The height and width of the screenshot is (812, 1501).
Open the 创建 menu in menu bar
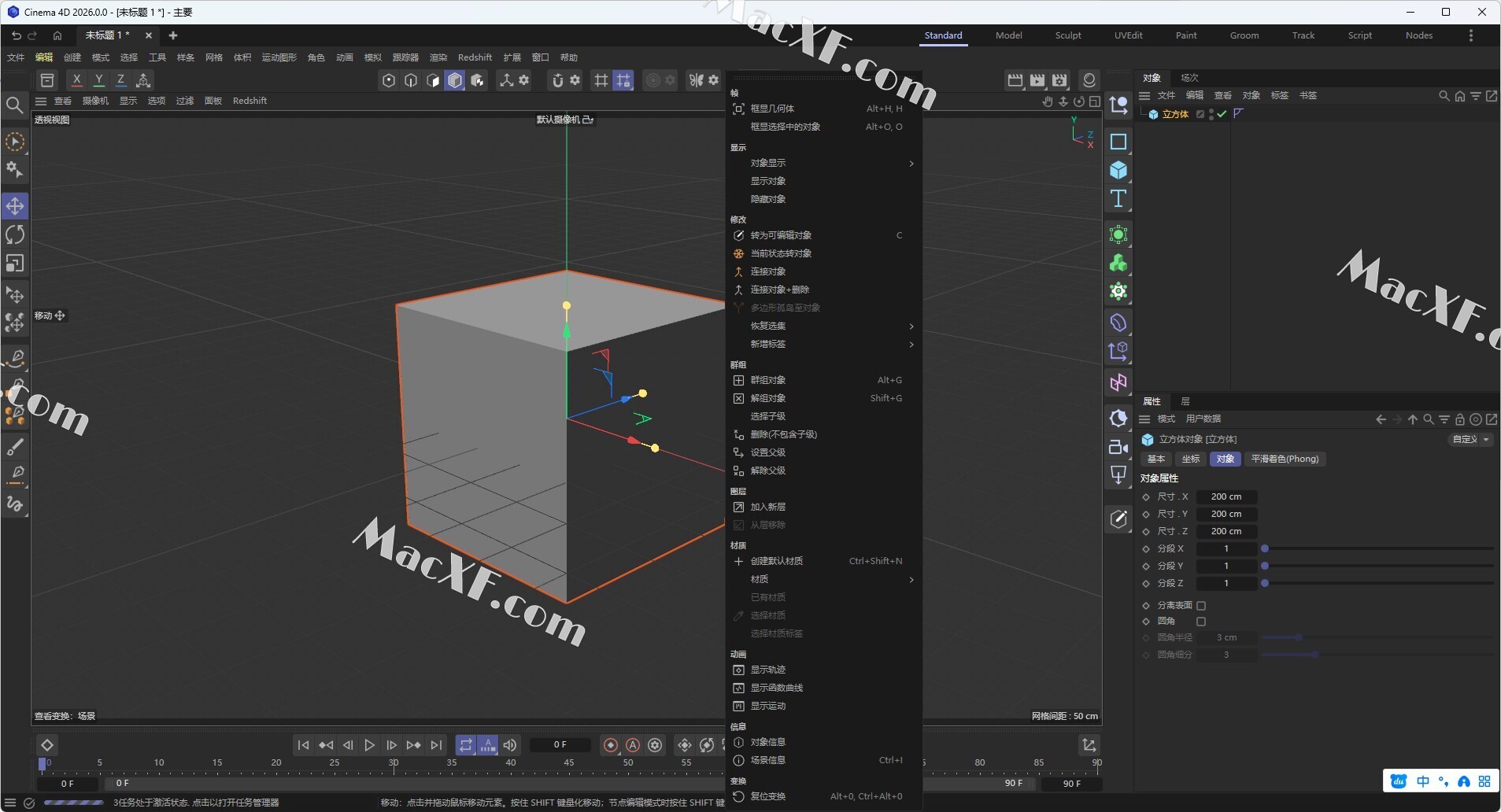72,57
